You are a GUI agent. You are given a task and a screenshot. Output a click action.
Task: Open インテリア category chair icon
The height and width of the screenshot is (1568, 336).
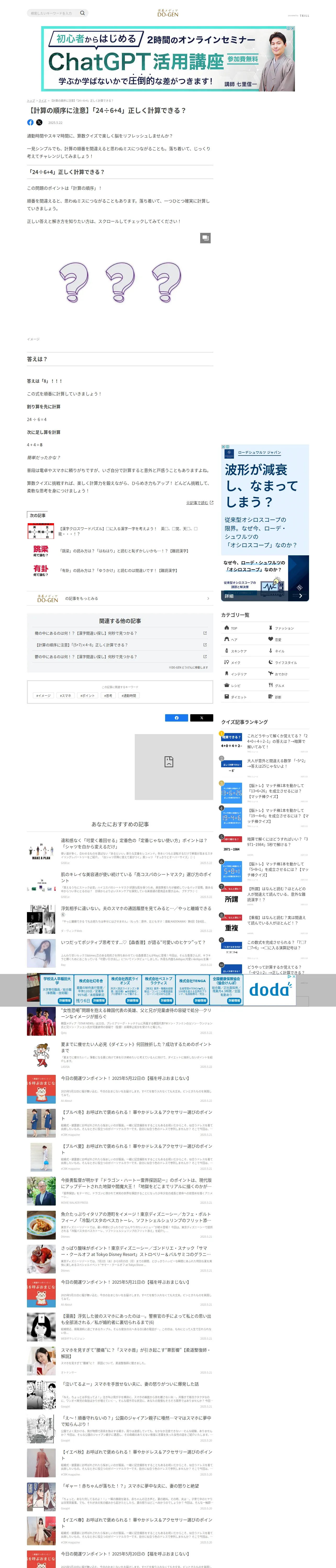[227, 674]
